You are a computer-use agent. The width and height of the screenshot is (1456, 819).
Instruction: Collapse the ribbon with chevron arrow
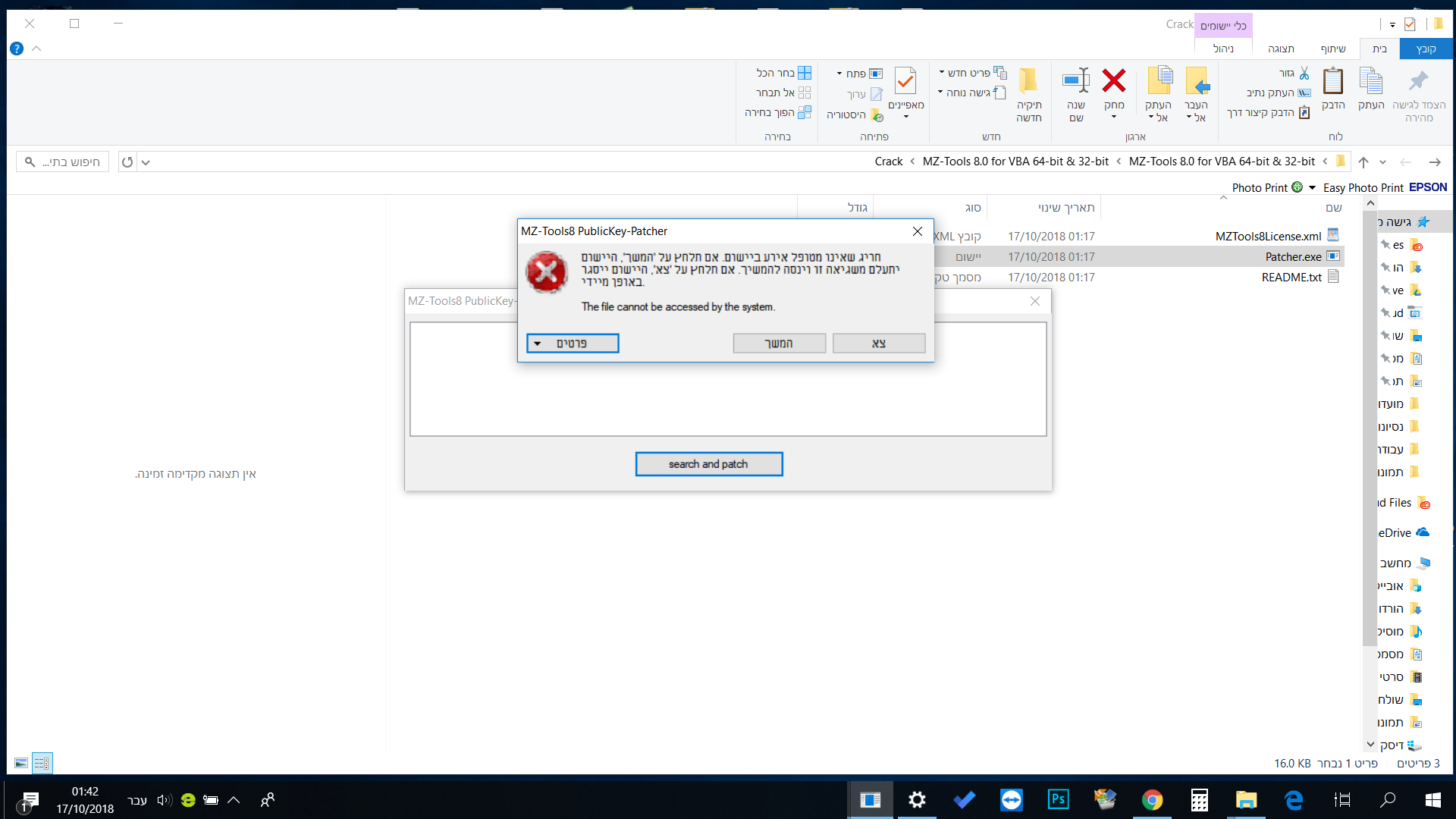[x=36, y=49]
